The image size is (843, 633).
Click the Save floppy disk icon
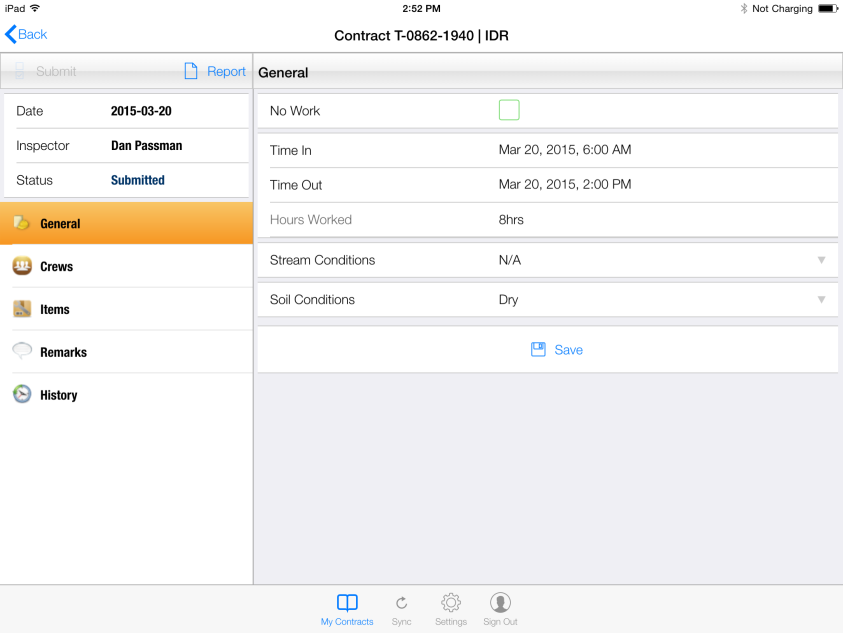point(538,349)
